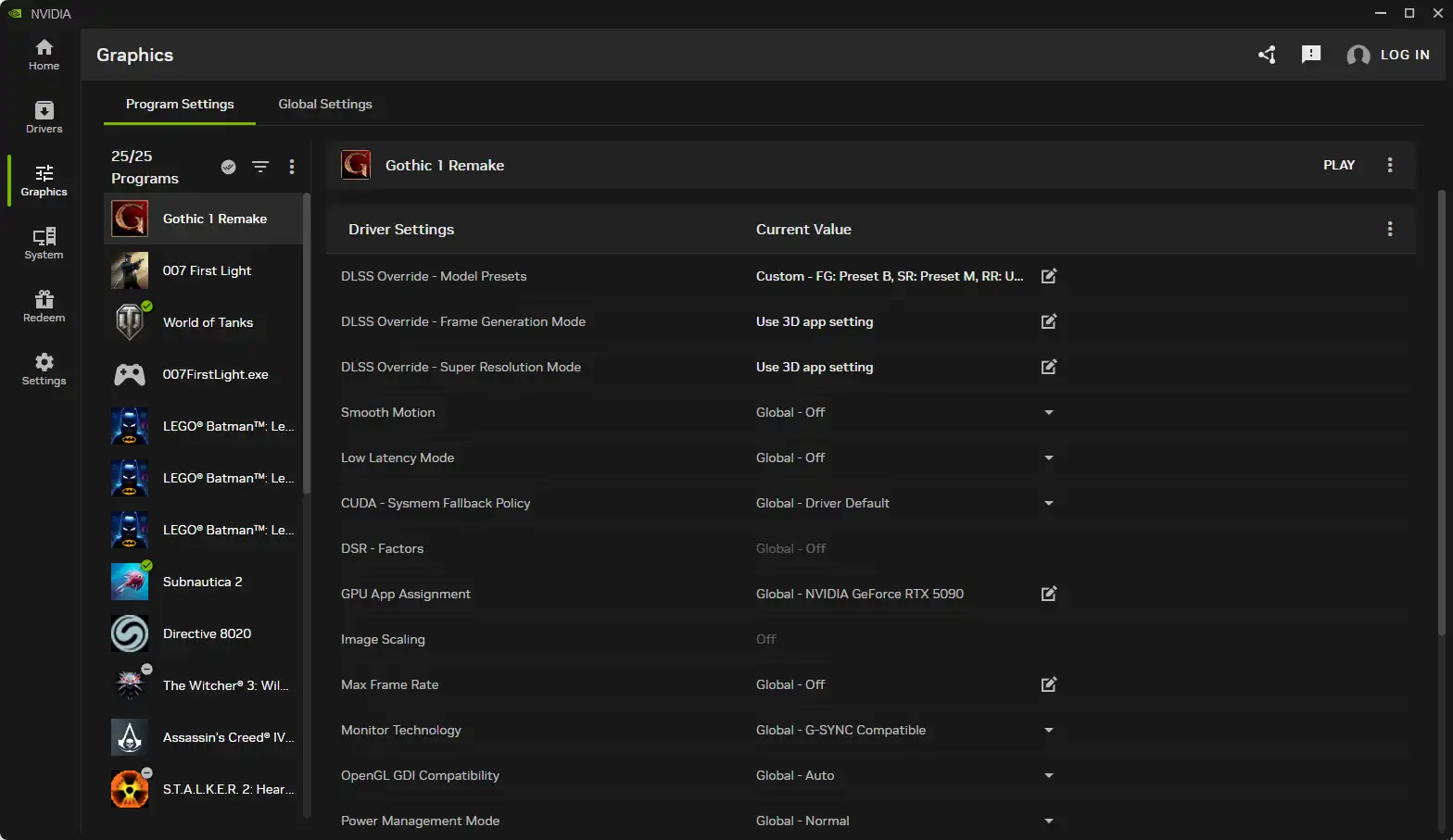Open the programs list three-dot menu
1453x840 pixels.
292,167
